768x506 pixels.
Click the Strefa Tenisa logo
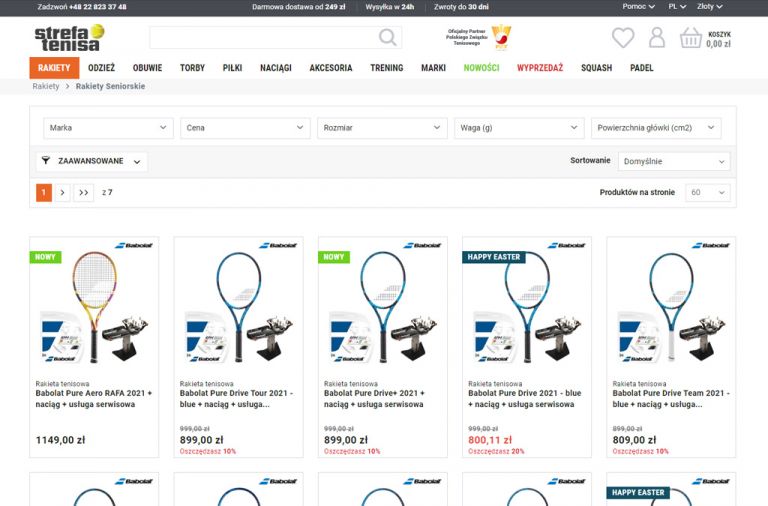68,38
